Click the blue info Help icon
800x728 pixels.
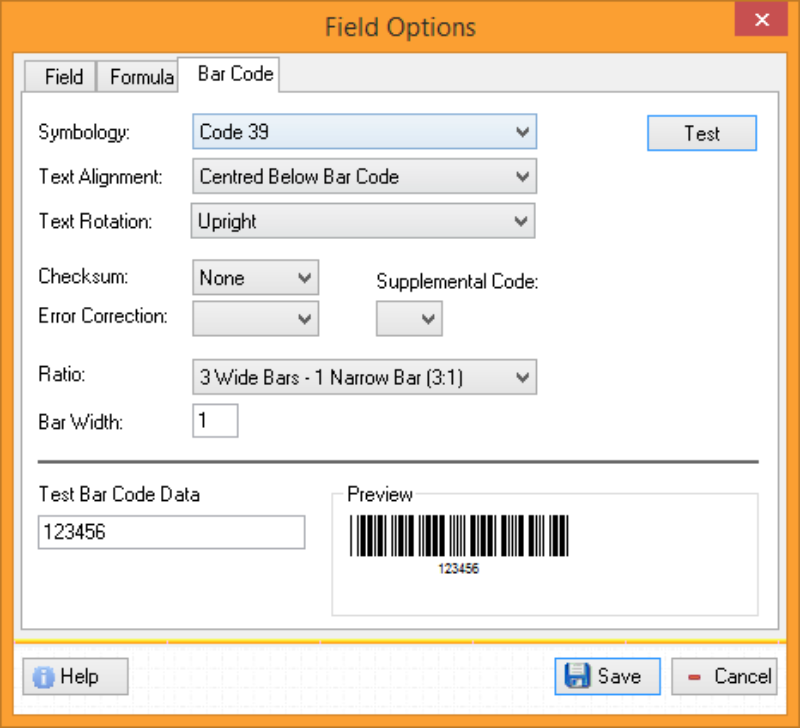43,677
